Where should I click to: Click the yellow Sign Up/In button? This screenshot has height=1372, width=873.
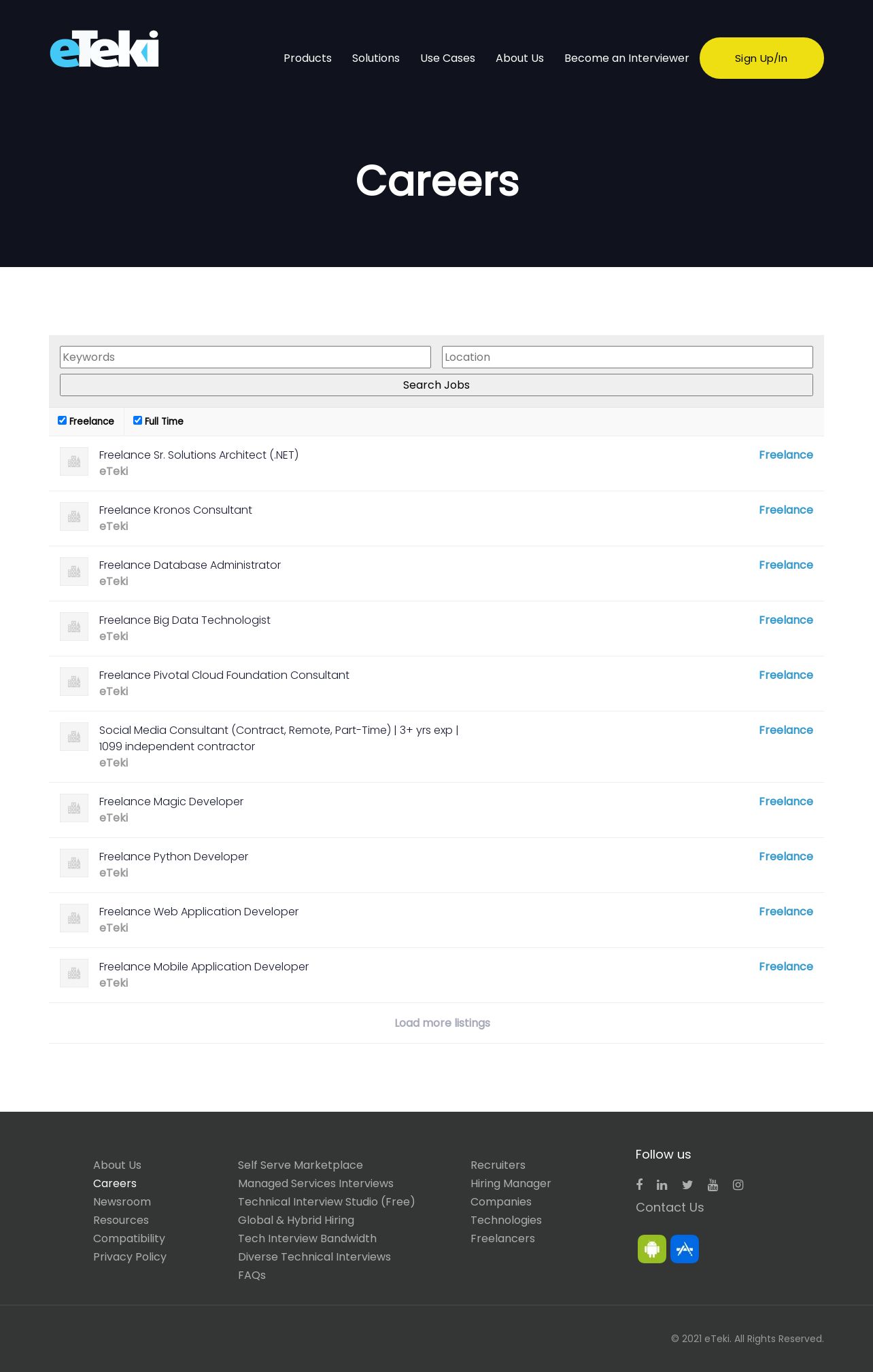tap(761, 58)
